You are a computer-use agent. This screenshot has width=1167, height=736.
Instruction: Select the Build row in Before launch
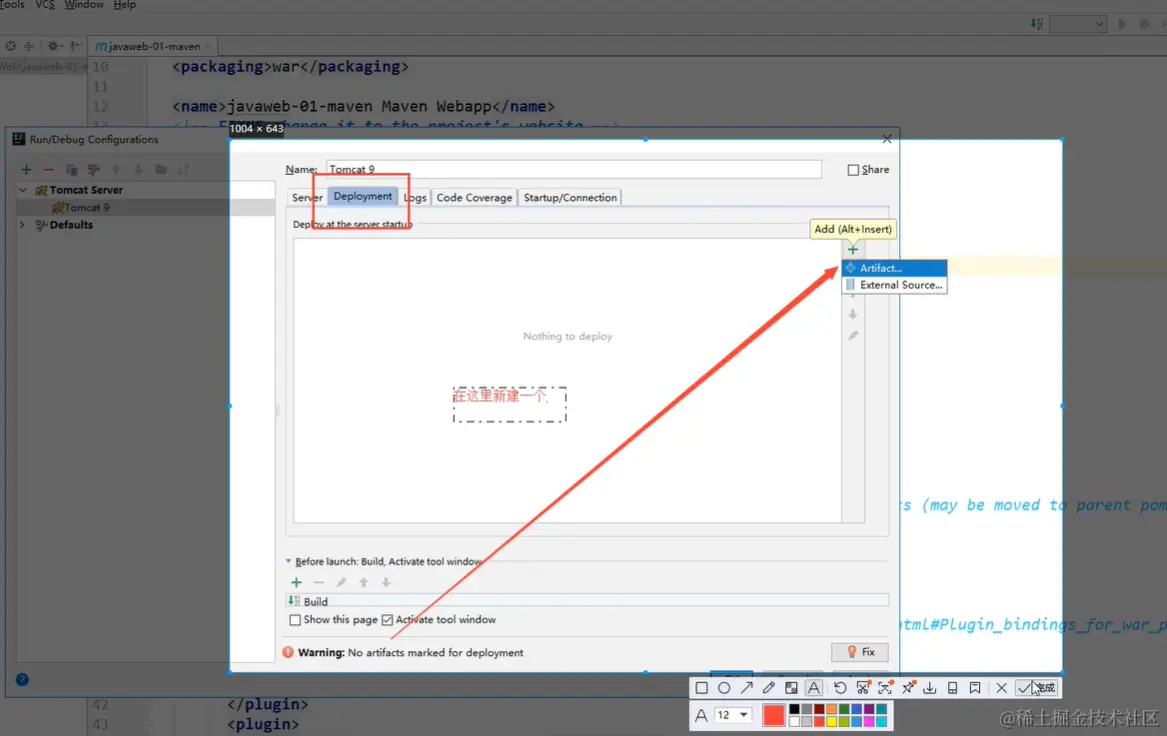[587, 601]
